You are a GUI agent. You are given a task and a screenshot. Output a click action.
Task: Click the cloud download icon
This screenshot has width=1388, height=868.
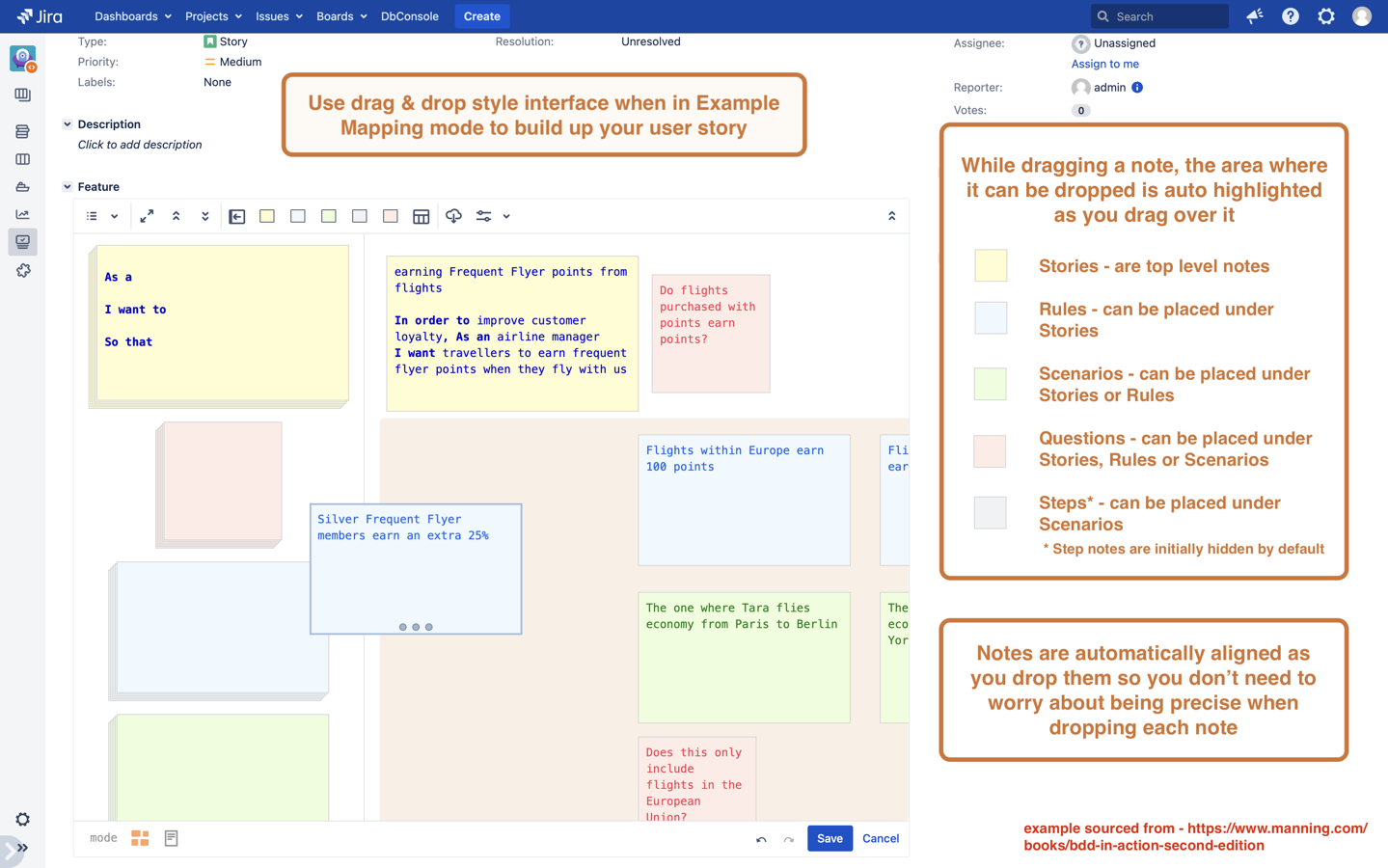point(453,217)
